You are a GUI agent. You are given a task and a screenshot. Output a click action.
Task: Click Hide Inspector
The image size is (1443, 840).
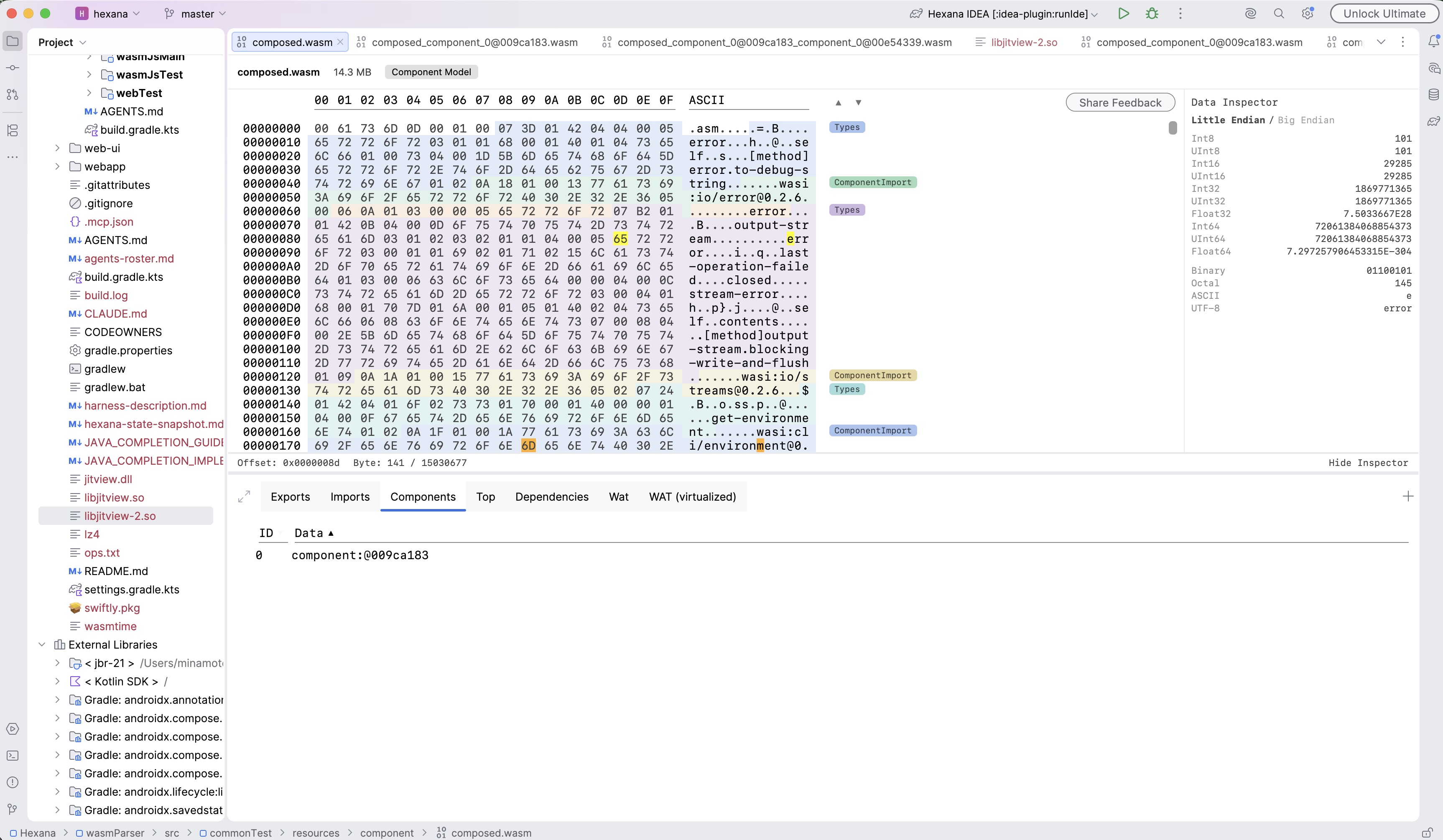tap(1368, 463)
